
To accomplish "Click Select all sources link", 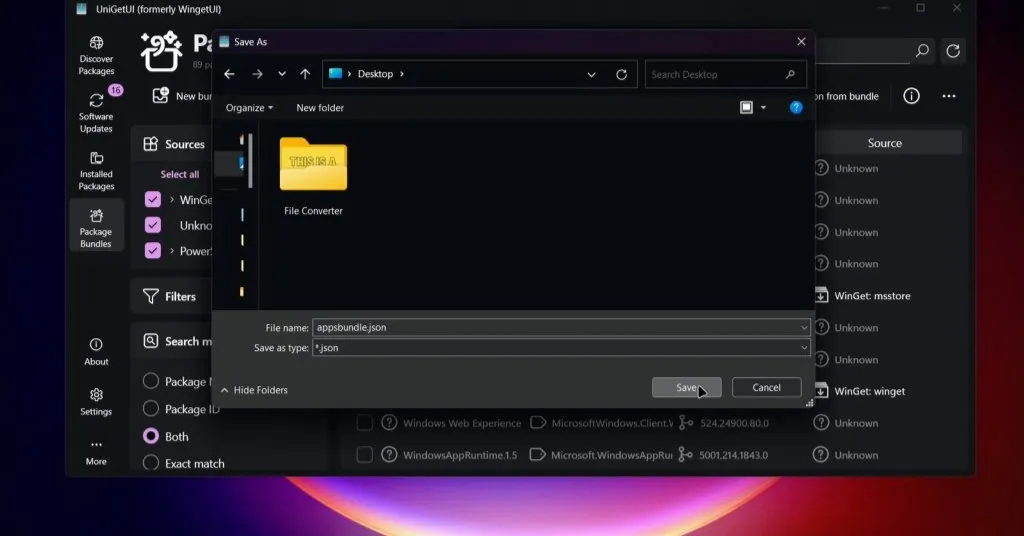I will tap(180, 174).
